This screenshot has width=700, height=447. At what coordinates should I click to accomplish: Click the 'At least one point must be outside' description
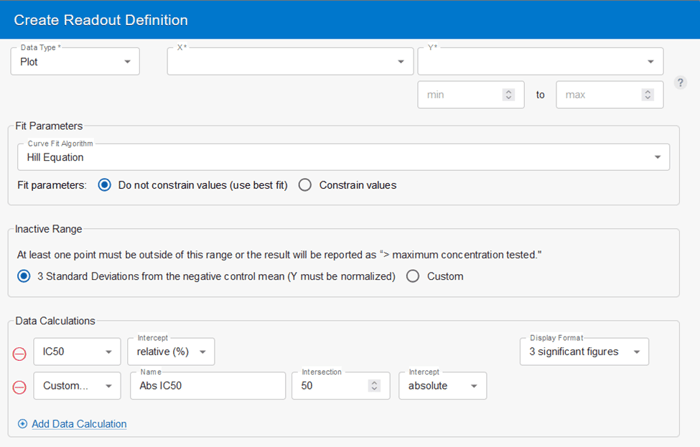[279, 255]
